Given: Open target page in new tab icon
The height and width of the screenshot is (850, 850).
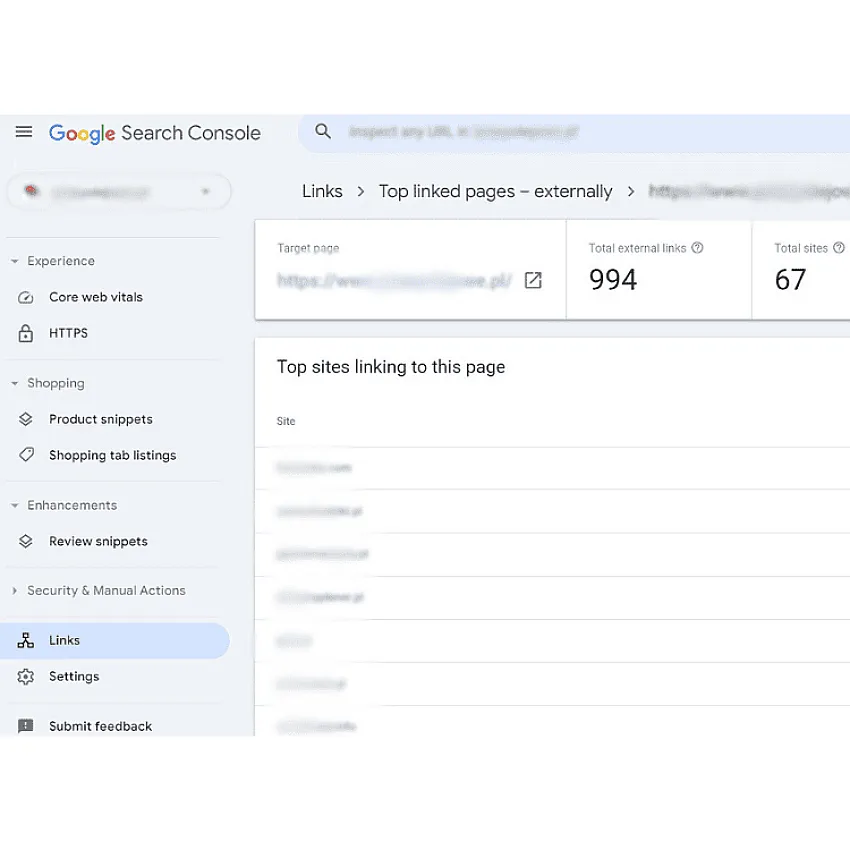Looking at the screenshot, I should pos(533,281).
